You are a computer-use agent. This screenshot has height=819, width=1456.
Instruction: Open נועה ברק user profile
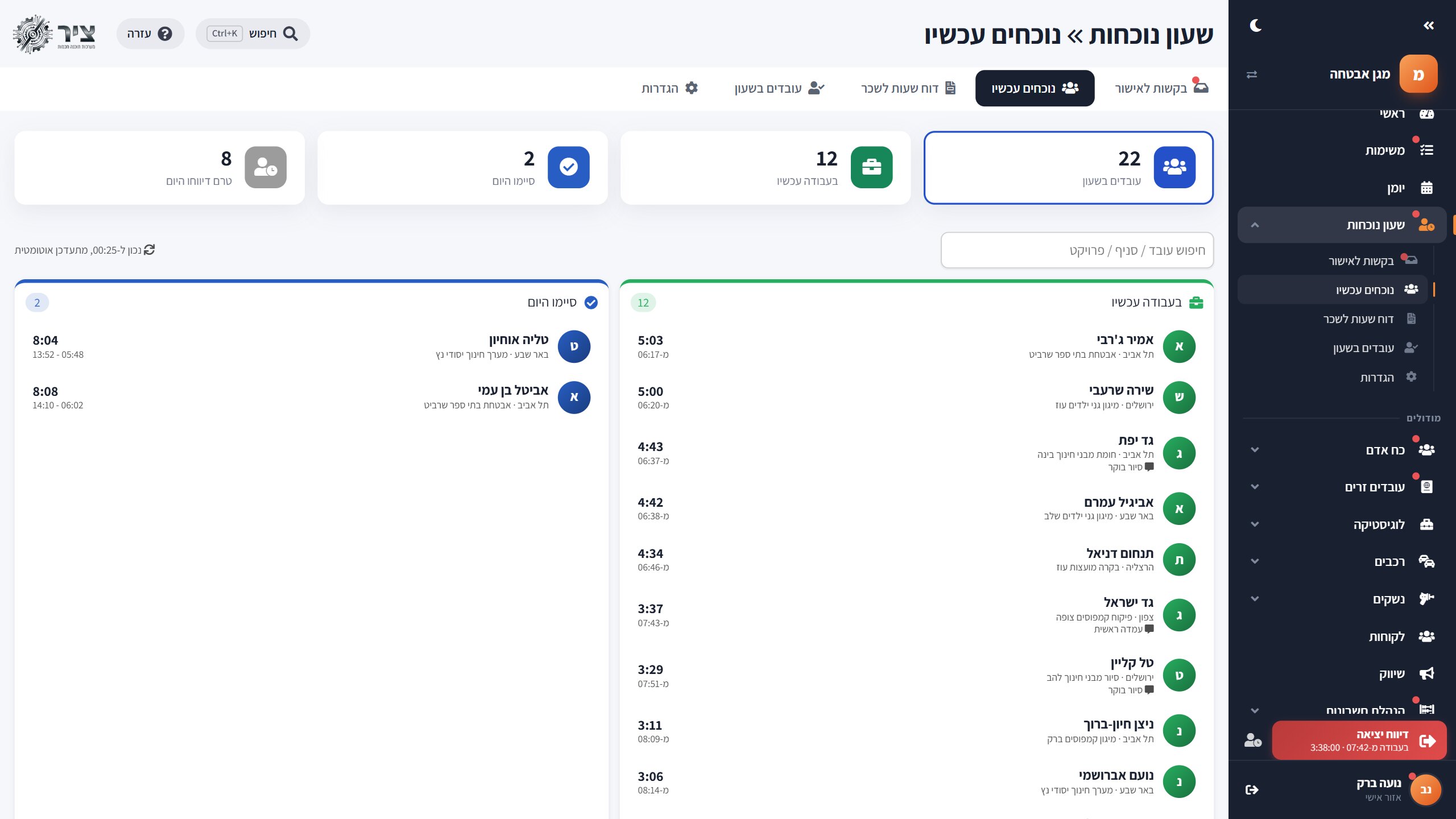click(x=1399, y=789)
